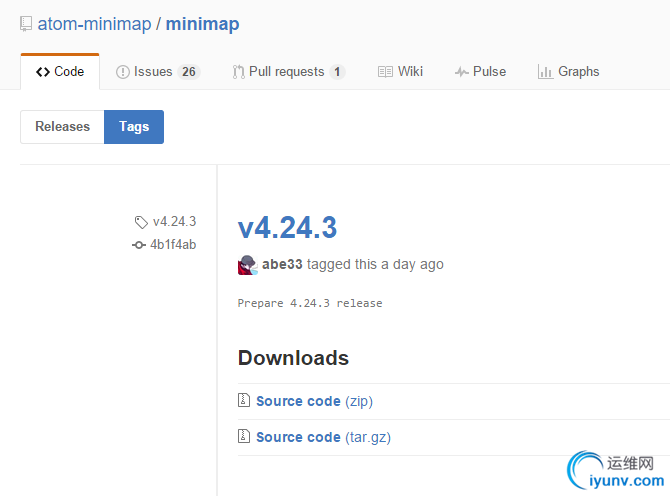Viewport: 670px width, 497px height.
Task: Switch to the Releases view
Action: [62, 127]
